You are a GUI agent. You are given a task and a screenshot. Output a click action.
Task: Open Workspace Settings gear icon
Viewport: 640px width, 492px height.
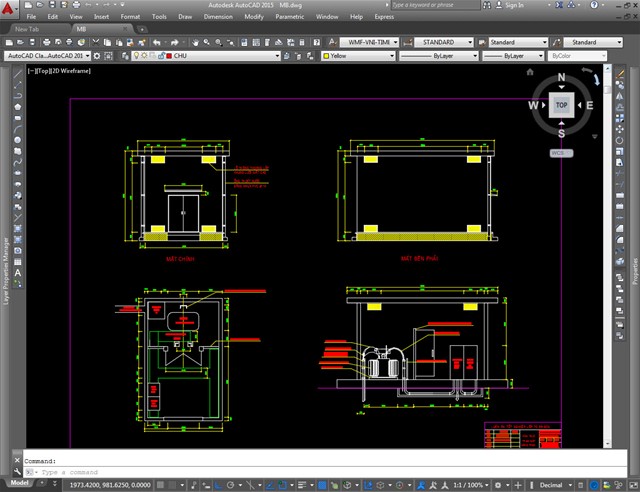point(97,56)
